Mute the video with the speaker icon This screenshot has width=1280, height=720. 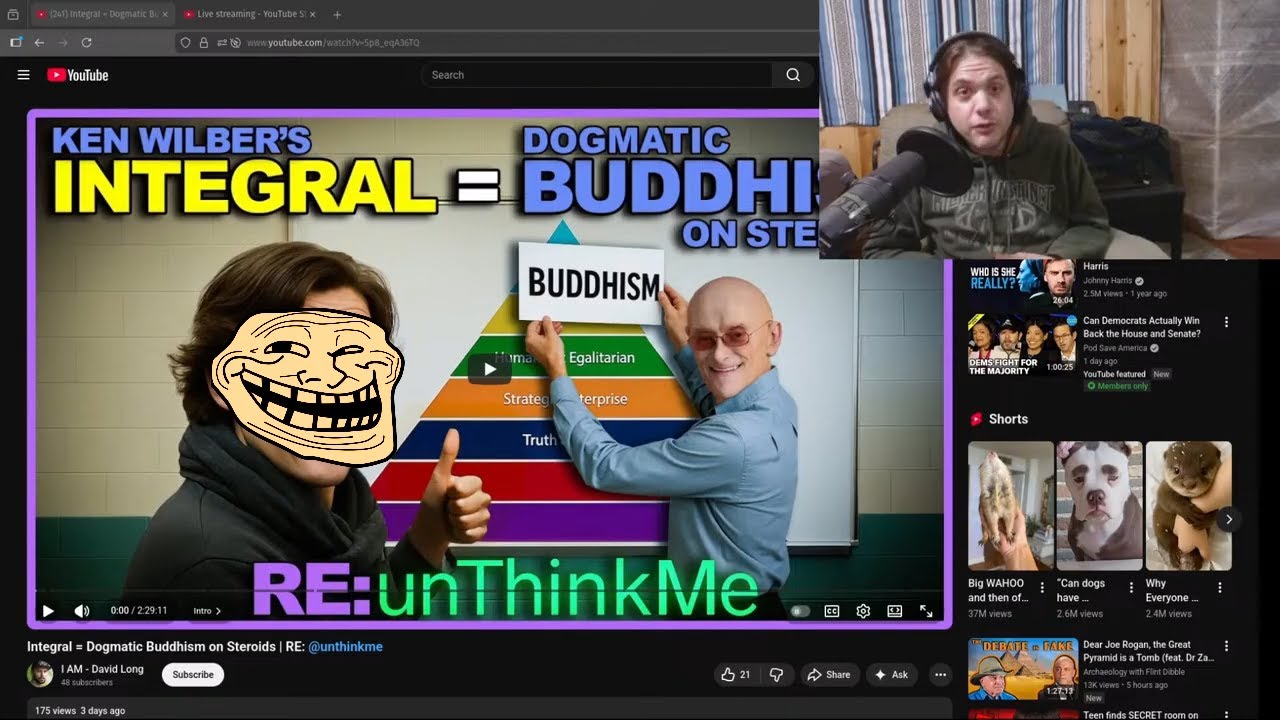82,611
